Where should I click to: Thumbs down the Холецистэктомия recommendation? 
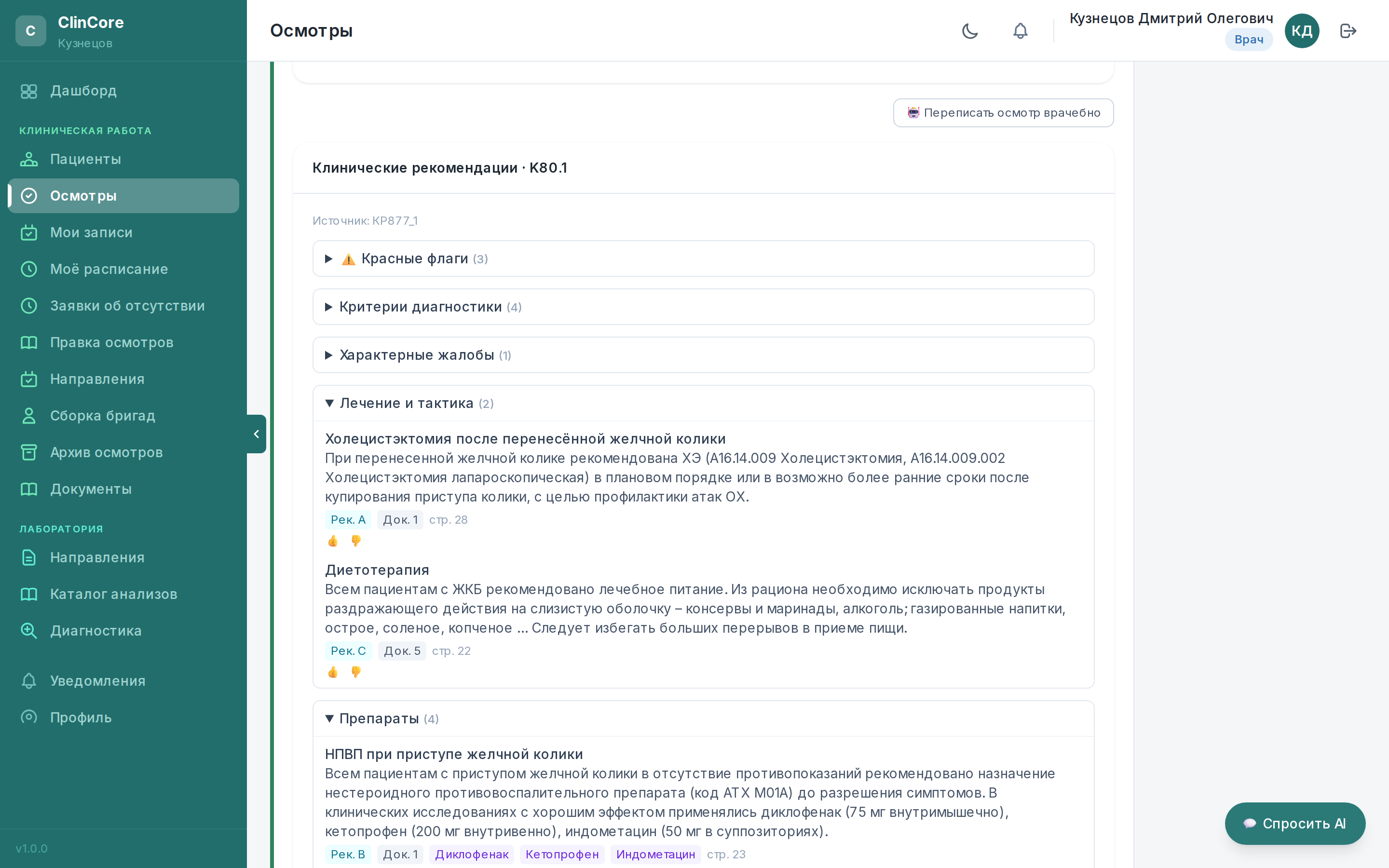[356, 542]
